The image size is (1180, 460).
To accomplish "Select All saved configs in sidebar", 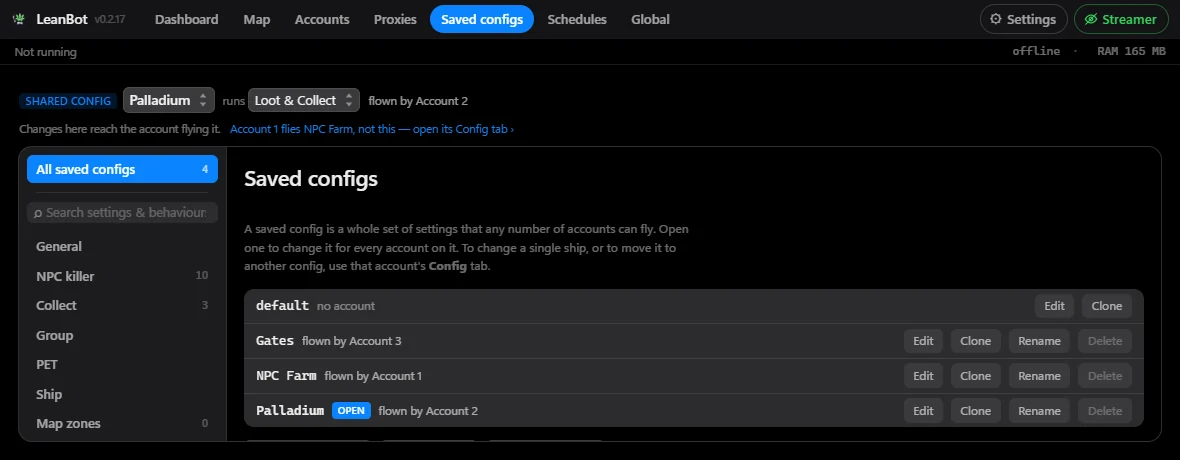I will click(123, 169).
